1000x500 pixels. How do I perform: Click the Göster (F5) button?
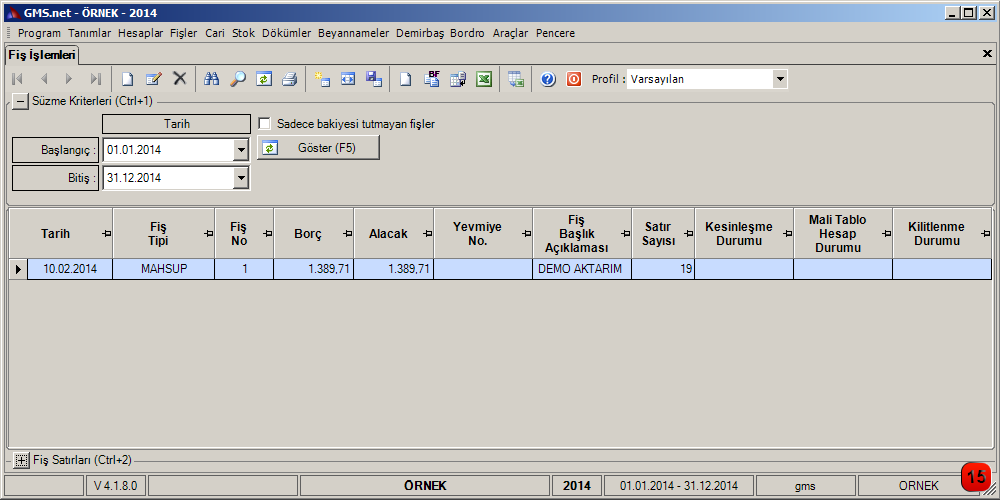(319, 148)
